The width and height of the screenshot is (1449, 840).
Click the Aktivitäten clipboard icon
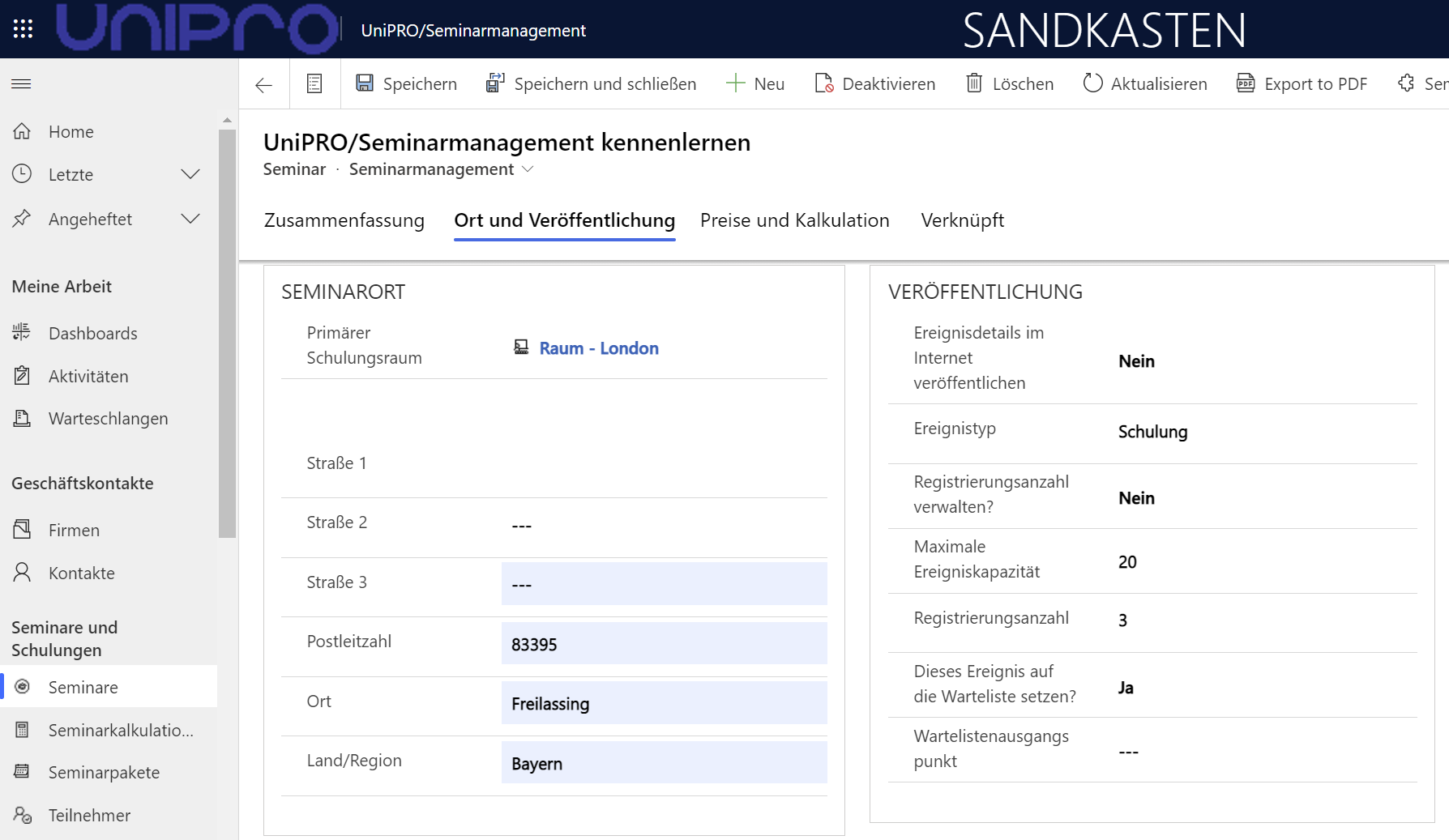(x=22, y=376)
